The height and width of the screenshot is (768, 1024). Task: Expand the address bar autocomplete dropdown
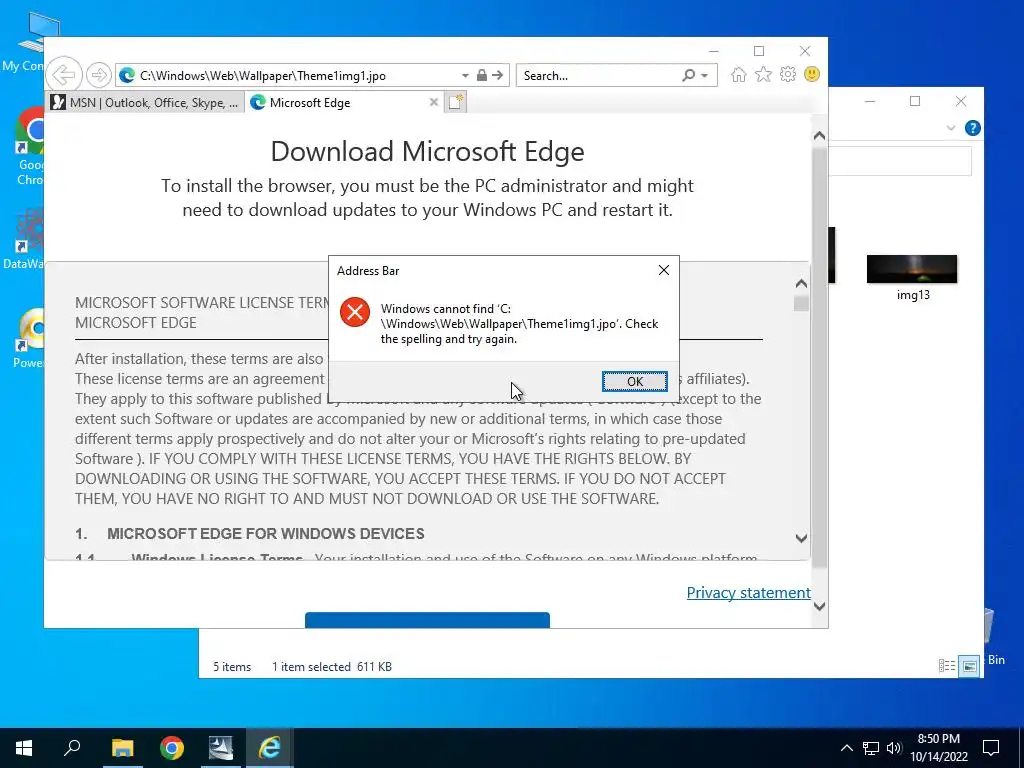coord(465,76)
